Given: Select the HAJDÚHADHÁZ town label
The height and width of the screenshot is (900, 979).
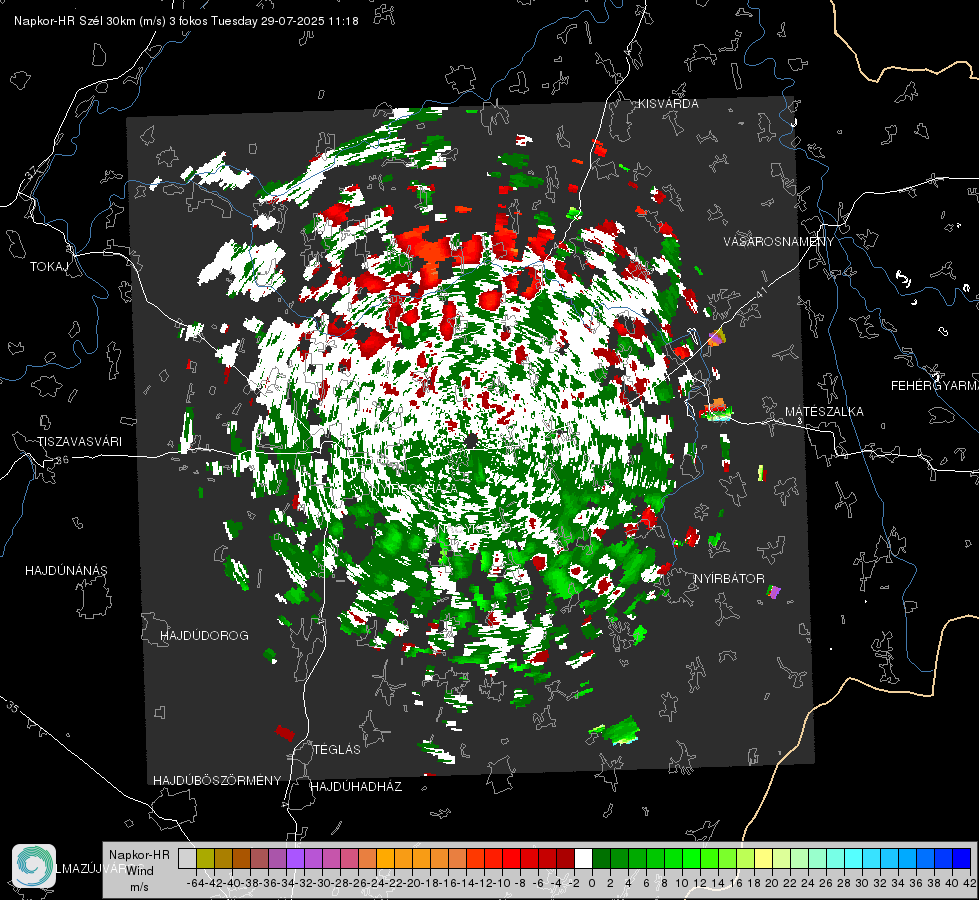Looking at the screenshot, I should (x=356, y=787).
